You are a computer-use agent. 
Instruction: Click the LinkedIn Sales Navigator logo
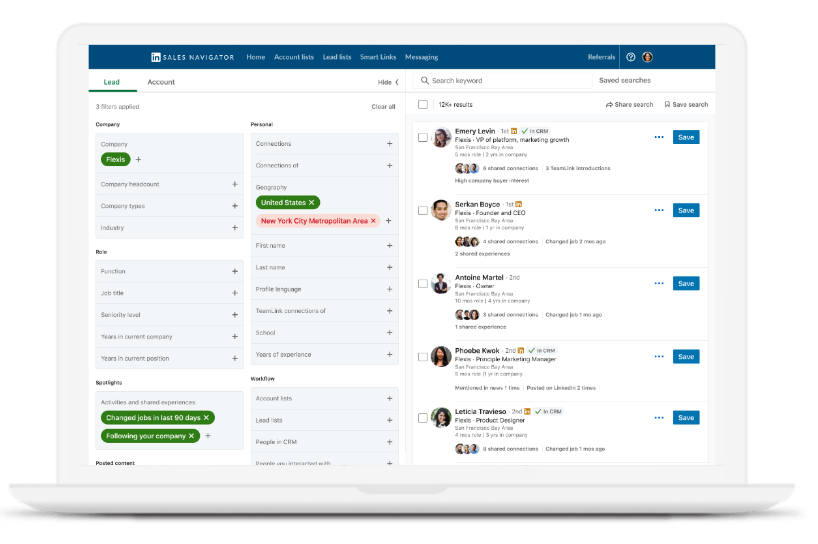pyautogui.click(x=193, y=57)
